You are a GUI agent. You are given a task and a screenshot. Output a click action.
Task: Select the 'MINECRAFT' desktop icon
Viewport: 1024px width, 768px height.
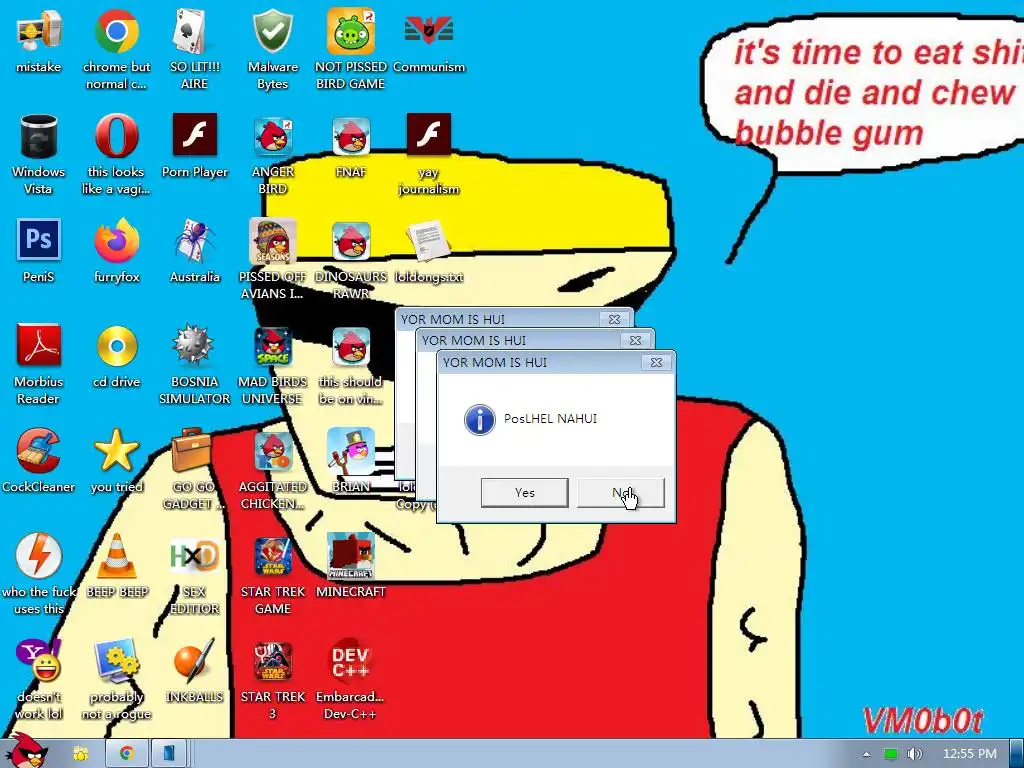tap(351, 555)
